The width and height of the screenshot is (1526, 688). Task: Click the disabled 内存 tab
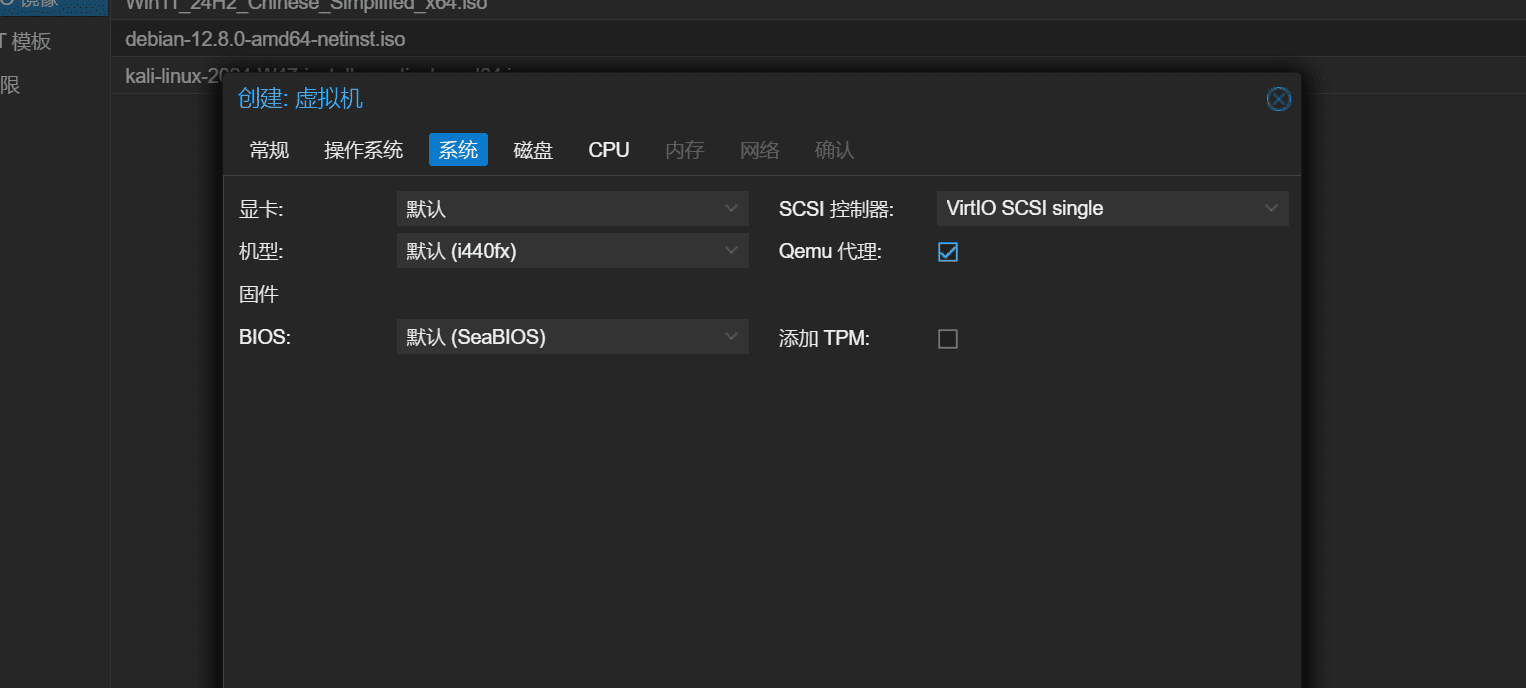(685, 150)
